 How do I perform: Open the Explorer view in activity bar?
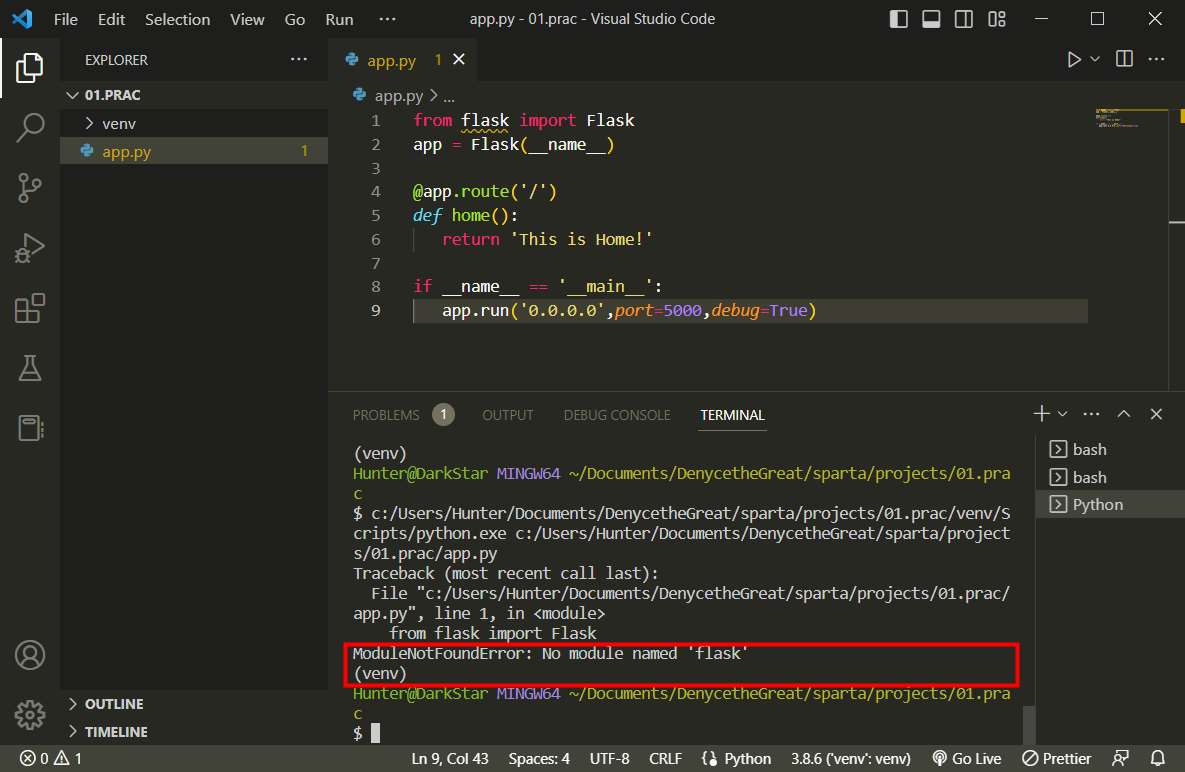(29, 68)
